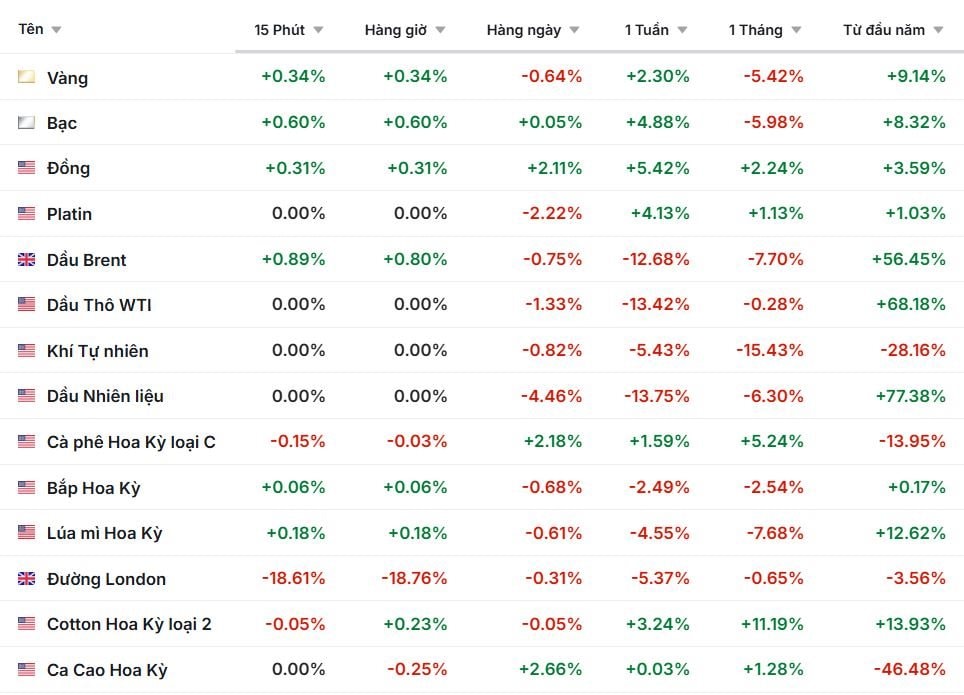Click the US flag icon beside Đồng
The height and width of the screenshot is (695, 964).
coord(27,168)
